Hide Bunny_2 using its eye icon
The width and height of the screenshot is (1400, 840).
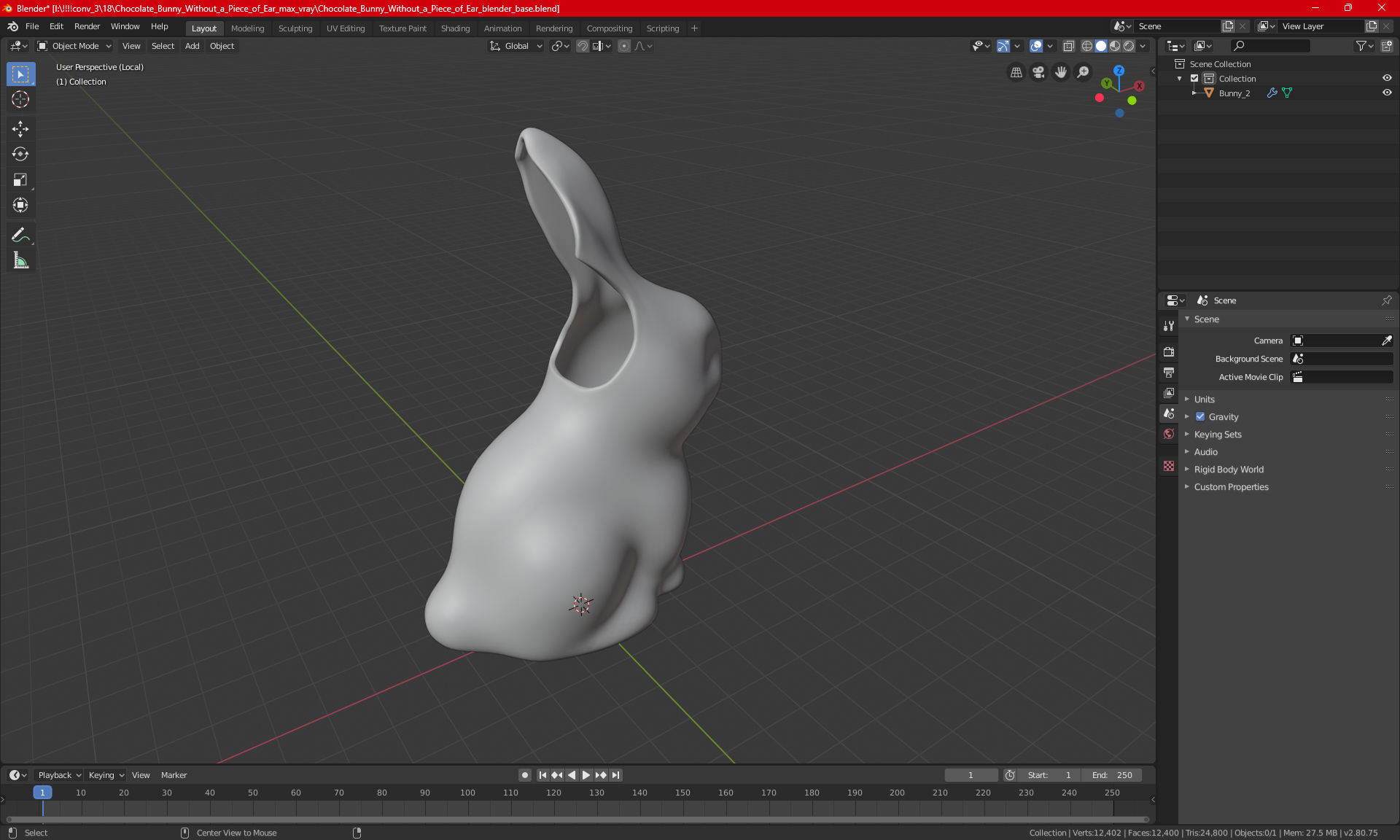[x=1387, y=93]
